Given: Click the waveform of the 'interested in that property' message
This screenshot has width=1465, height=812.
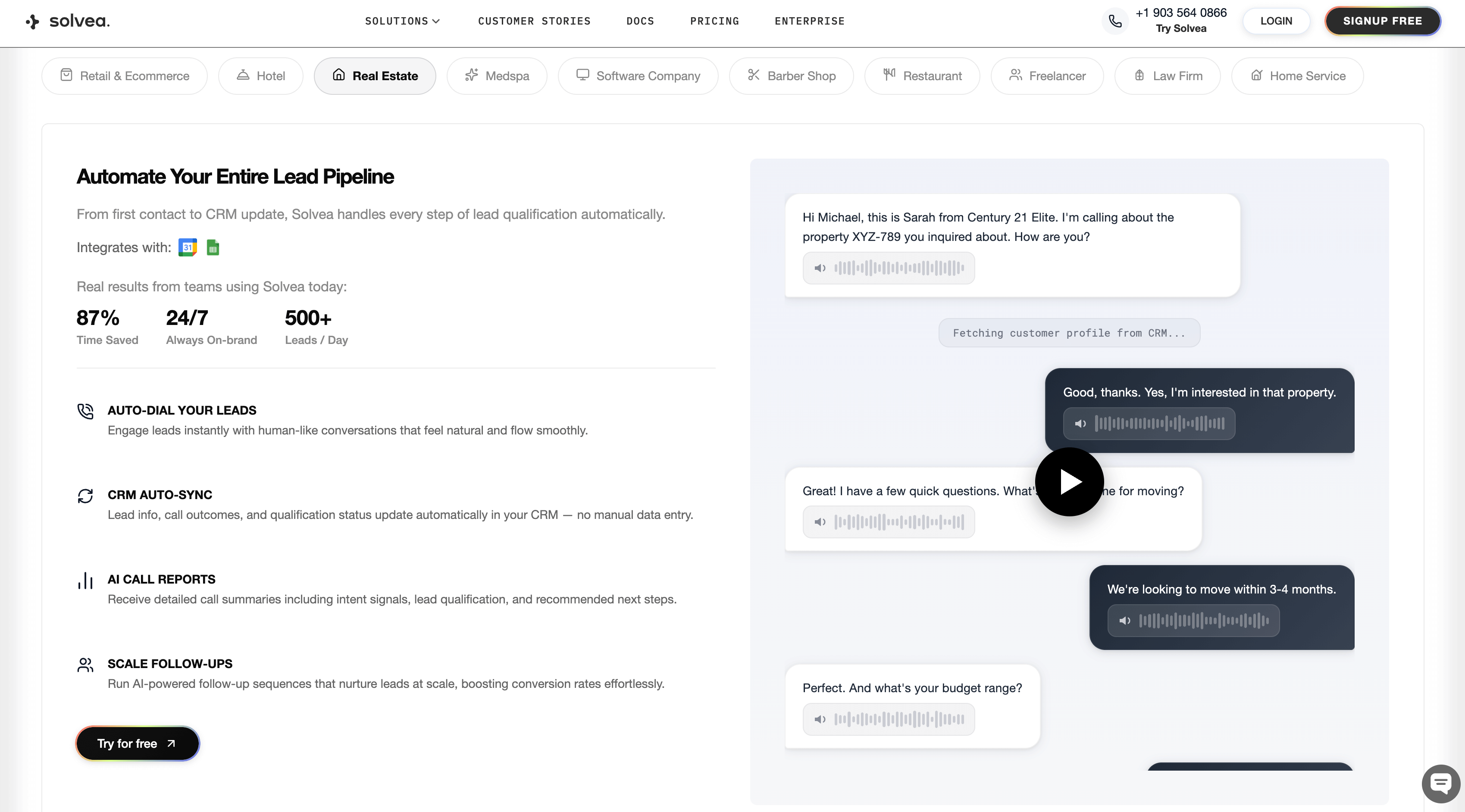Looking at the screenshot, I should 1160,423.
